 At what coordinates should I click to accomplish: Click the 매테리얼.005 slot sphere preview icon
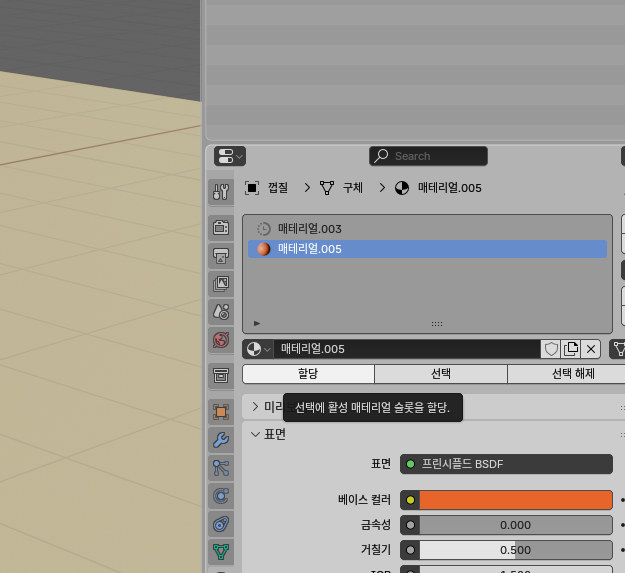coord(263,249)
